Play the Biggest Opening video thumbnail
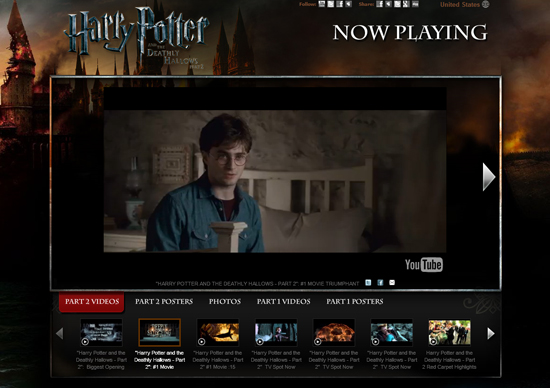Image resolution: width=550 pixels, height=388 pixels. 101,332
